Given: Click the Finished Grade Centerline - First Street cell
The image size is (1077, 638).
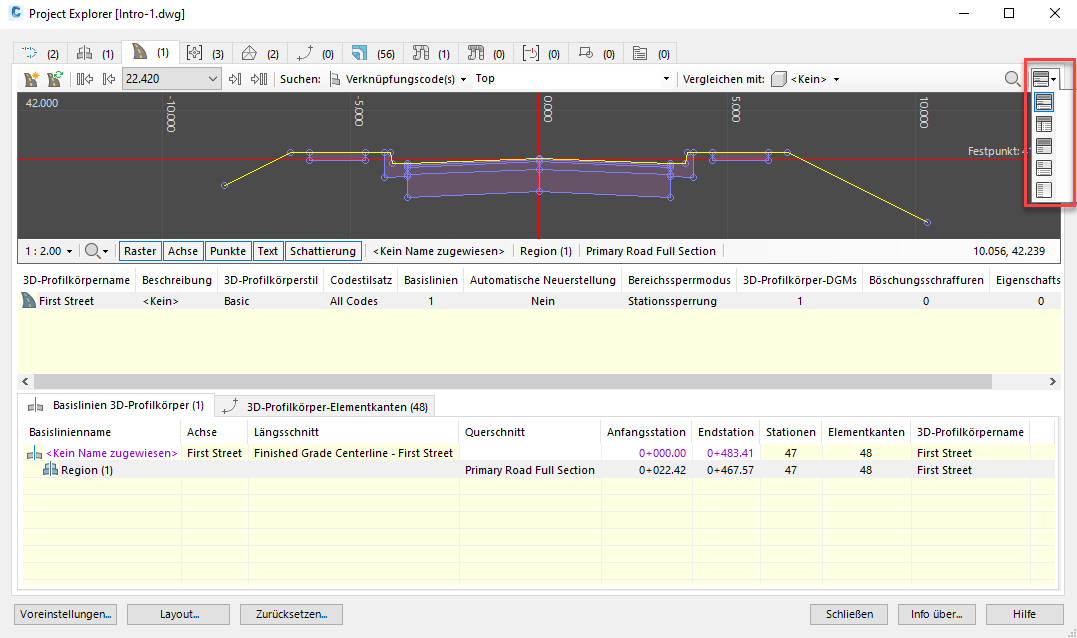Looking at the screenshot, I should tap(353, 453).
